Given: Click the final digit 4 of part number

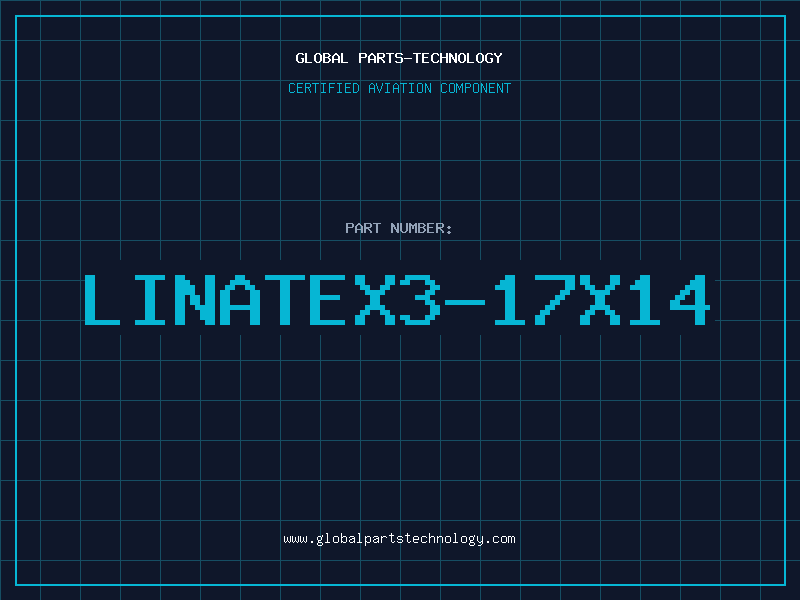Looking at the screenshot, I should click(x=690, y=300).
